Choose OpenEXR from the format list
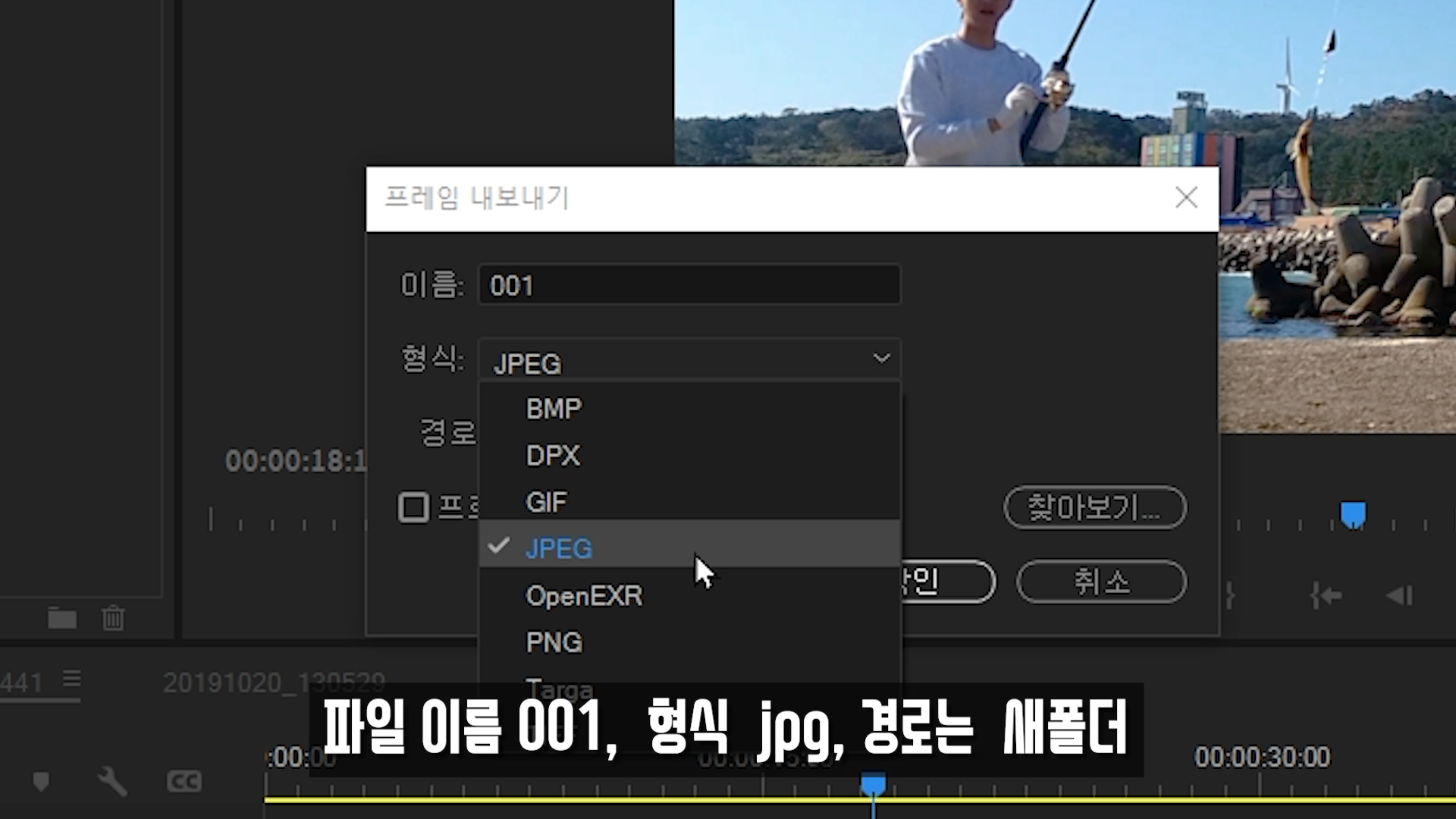Viewport: 1456px width, 819px height. pyautogui.click(x=584, y=596)
